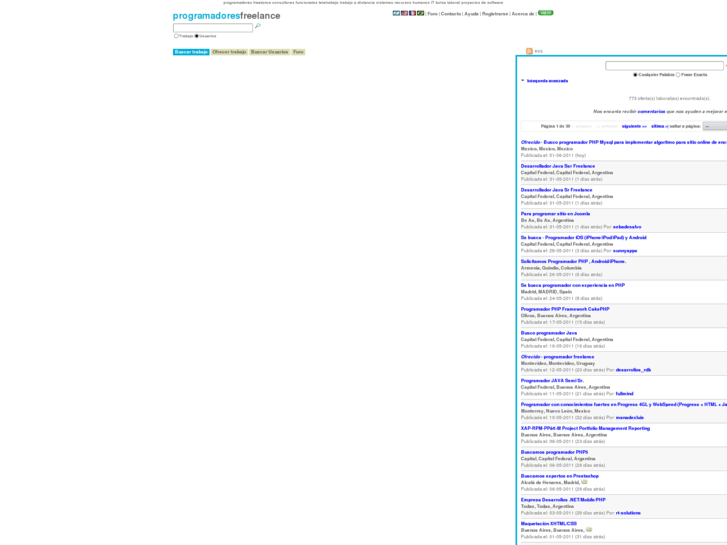
Task: Switch to the Foro tab
Action: tap(298, 52)
